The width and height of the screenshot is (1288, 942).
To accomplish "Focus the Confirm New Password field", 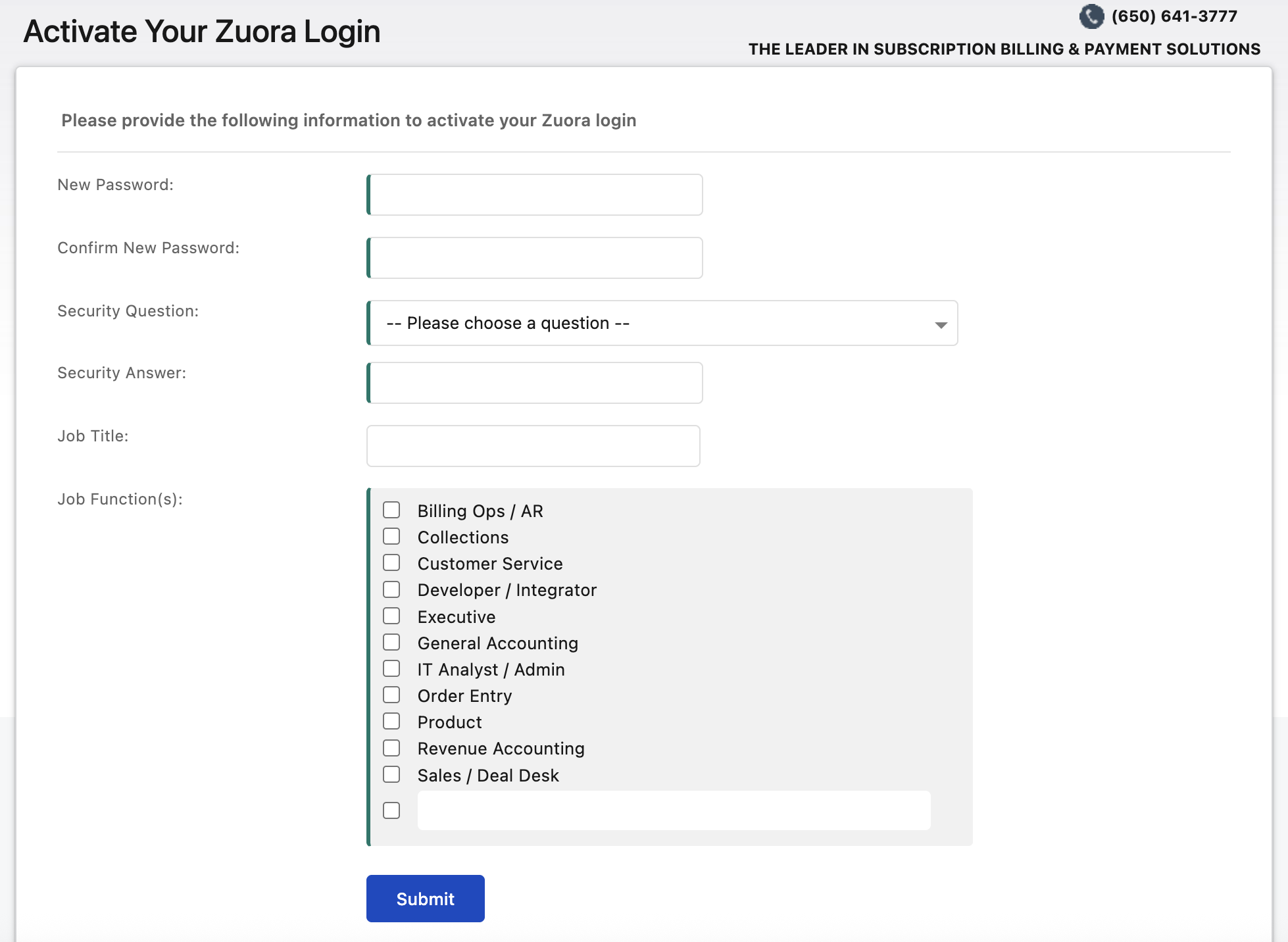I will [535, 258].
